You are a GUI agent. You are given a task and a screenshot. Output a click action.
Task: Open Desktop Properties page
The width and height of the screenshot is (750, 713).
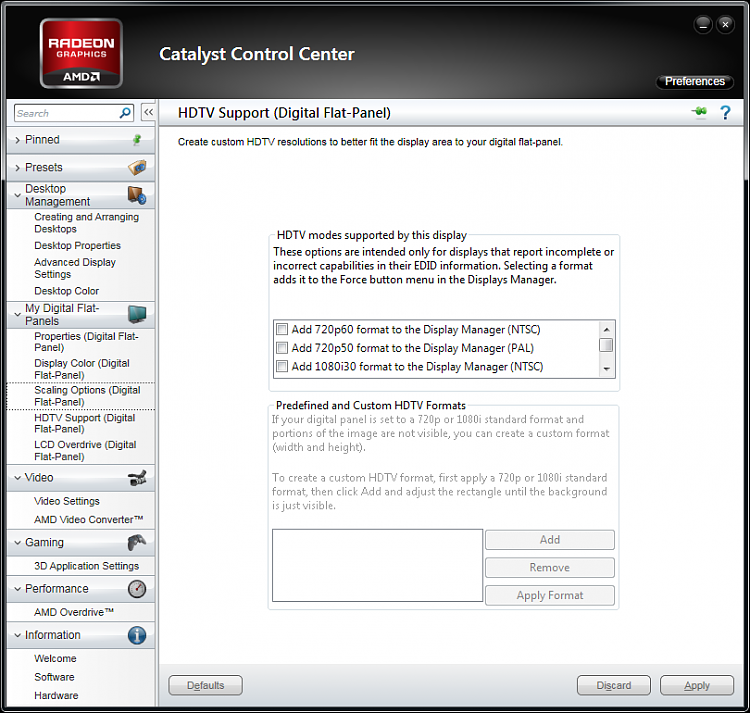pos(77,245)
